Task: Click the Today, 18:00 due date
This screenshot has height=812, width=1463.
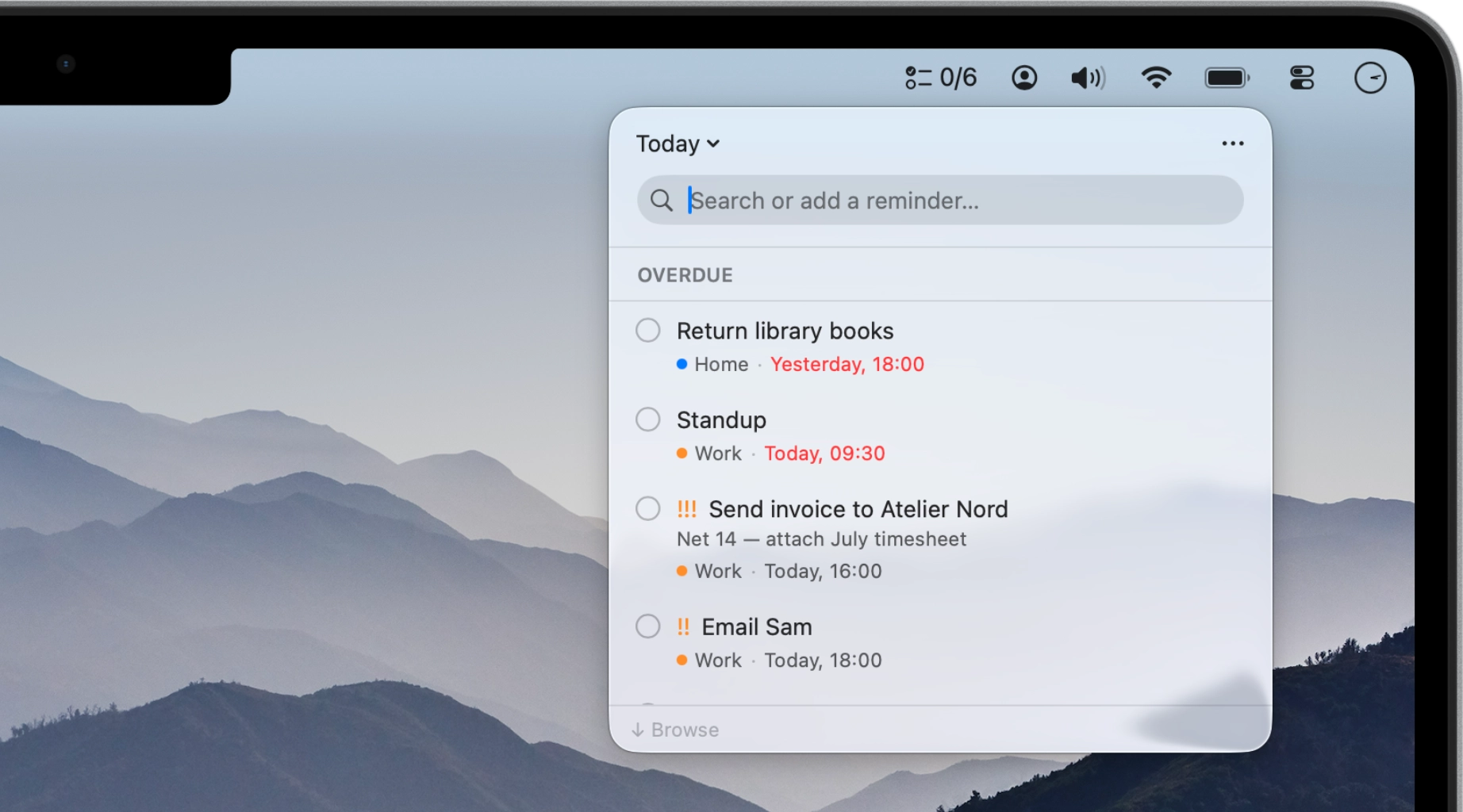Action: coord(823,660)
